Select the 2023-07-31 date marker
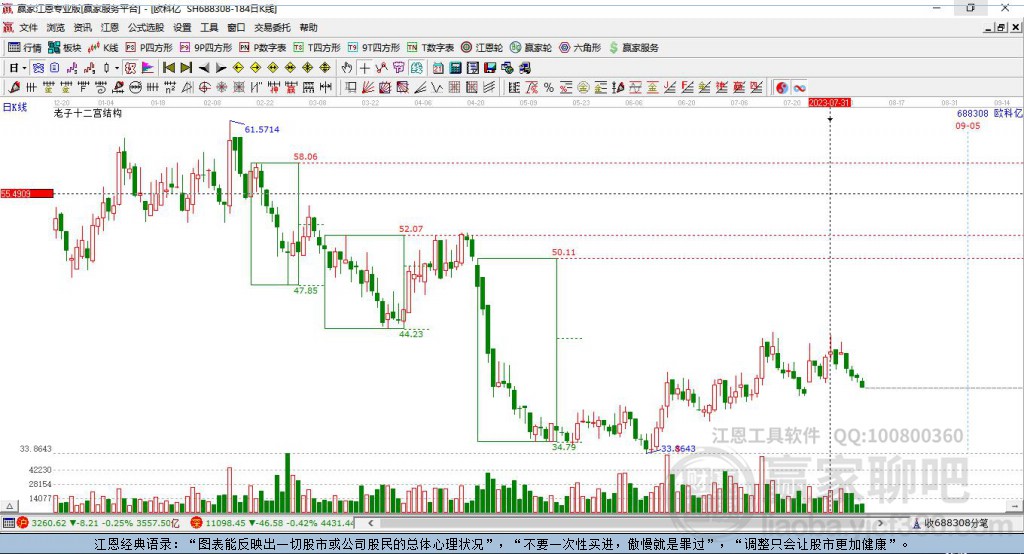 (829, 103)
